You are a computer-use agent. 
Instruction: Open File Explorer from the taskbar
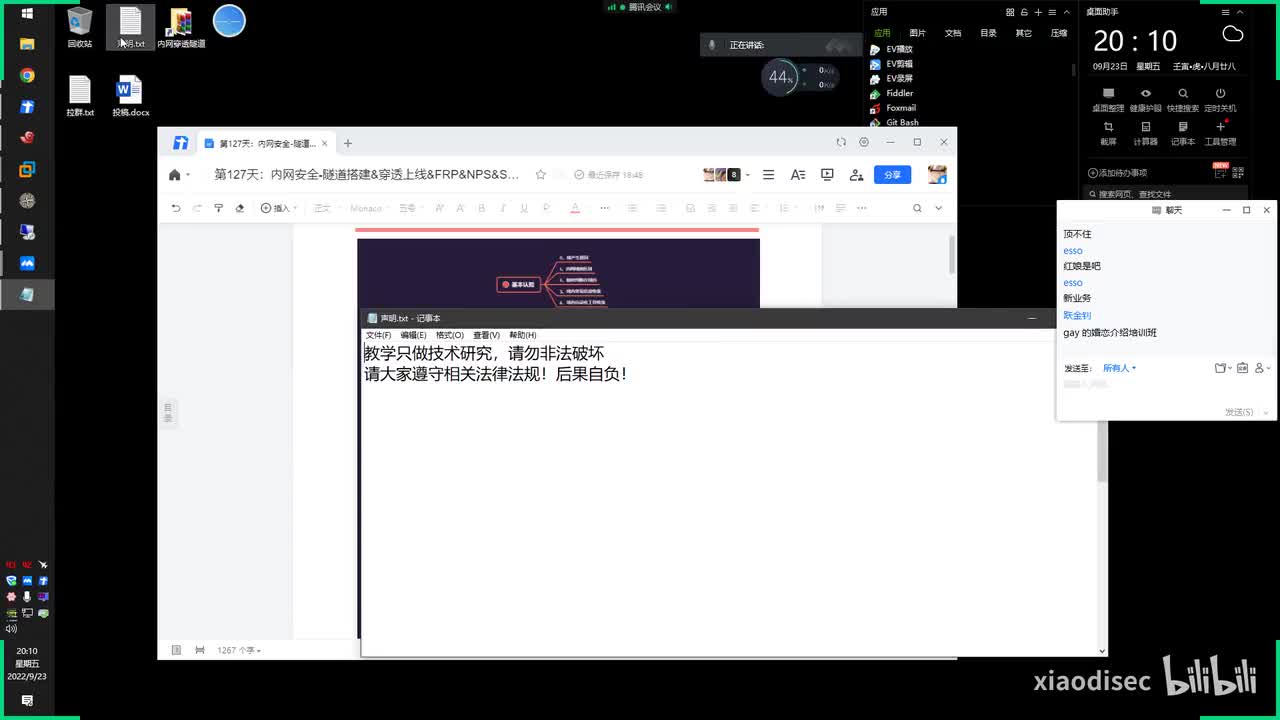click(x=27, y=44)
